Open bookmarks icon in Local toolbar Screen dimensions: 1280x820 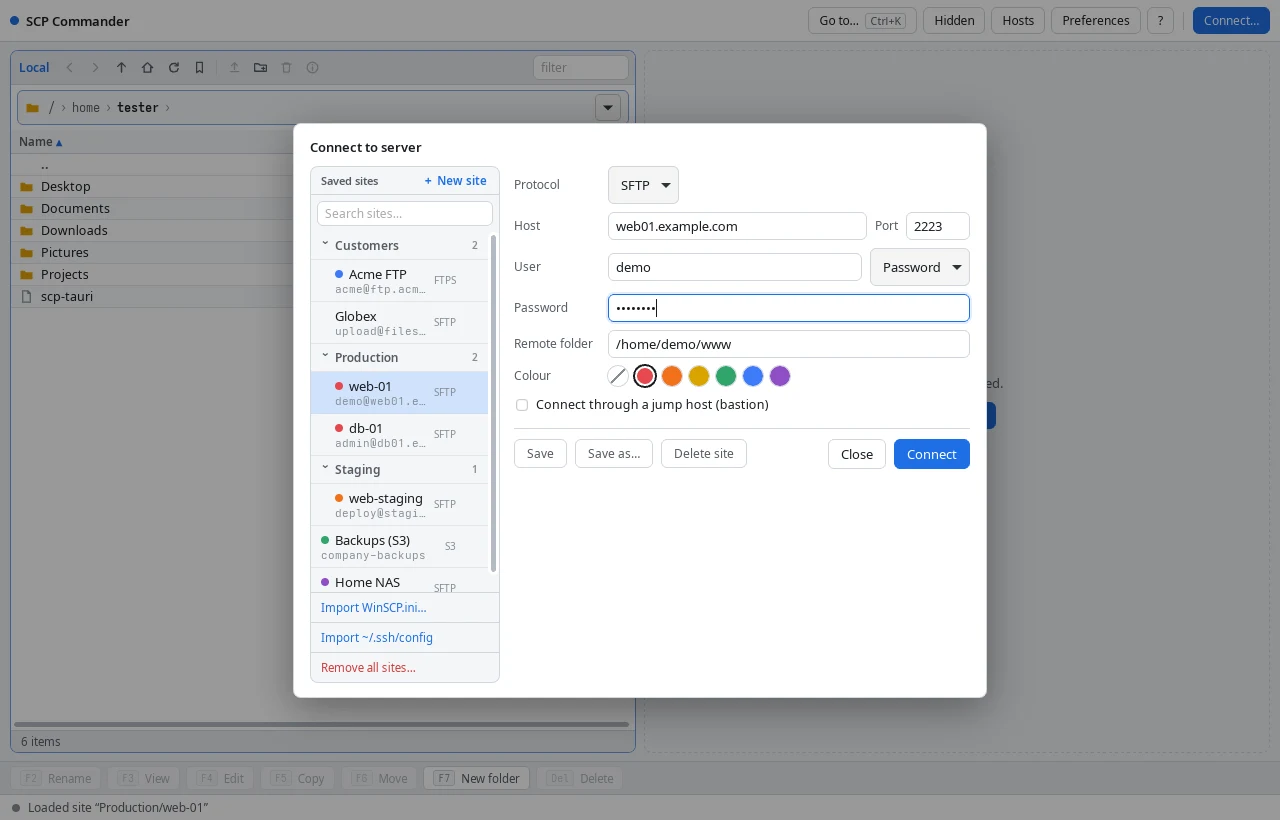(x=199, y=68)
